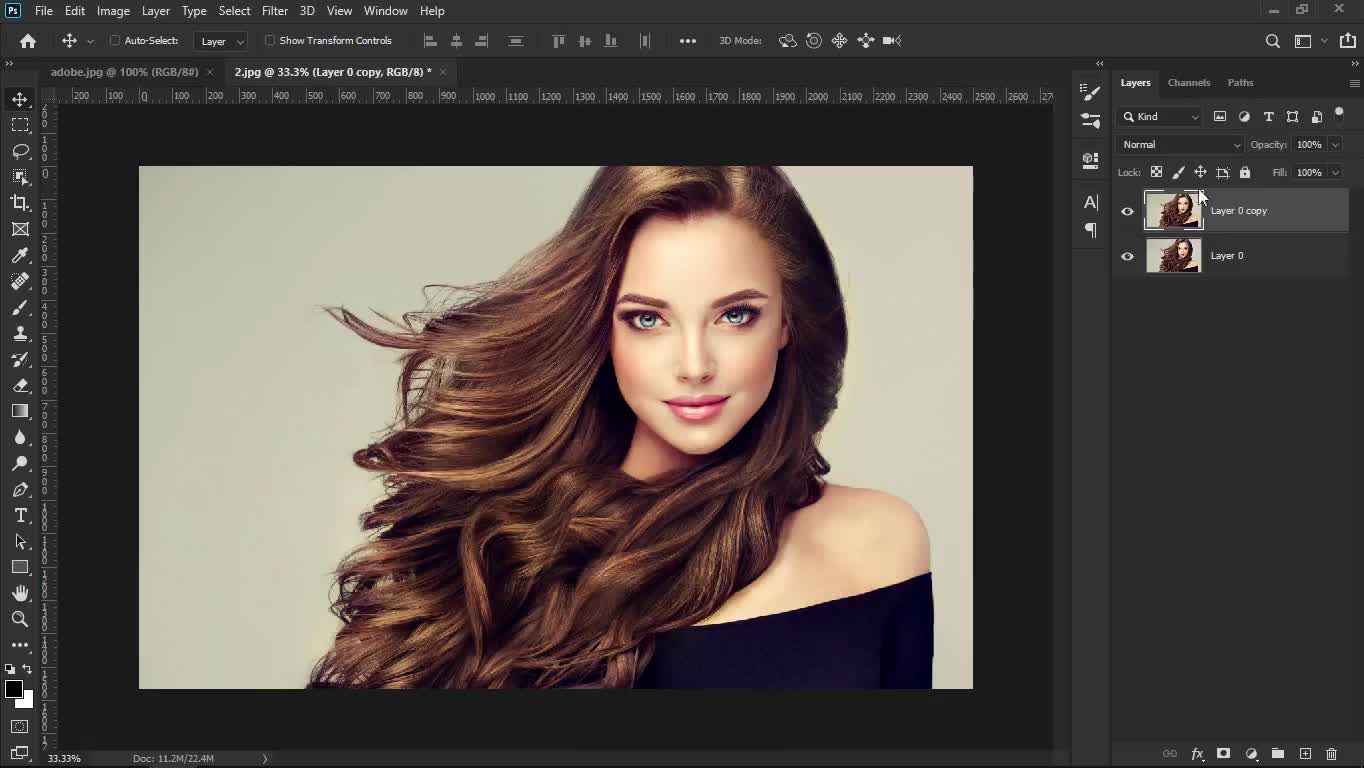
Task: Select the Lasso tool
Action: (x=20, y=151)
